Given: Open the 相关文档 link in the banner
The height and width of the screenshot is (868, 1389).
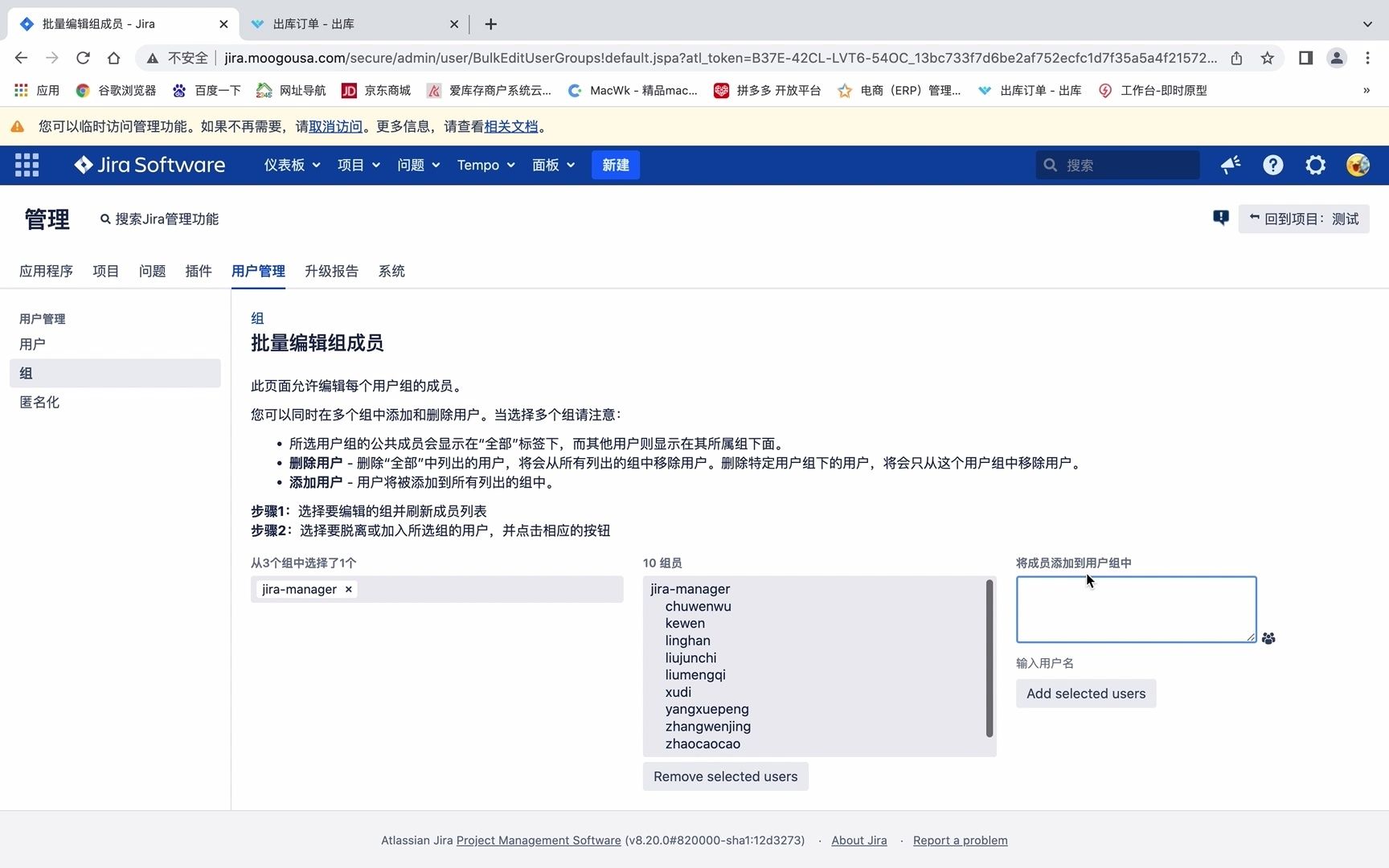Looking at the screenshot, I should click(x=512, y=126).
